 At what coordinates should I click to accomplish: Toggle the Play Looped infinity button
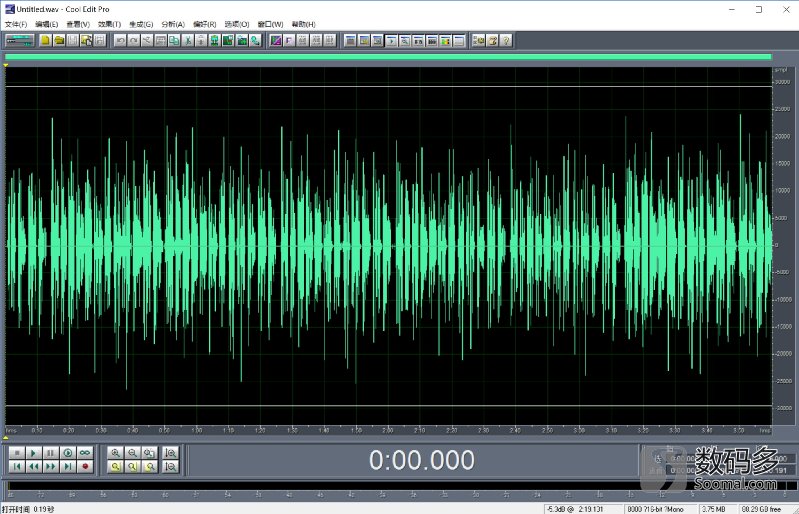(x=85, y=453)
